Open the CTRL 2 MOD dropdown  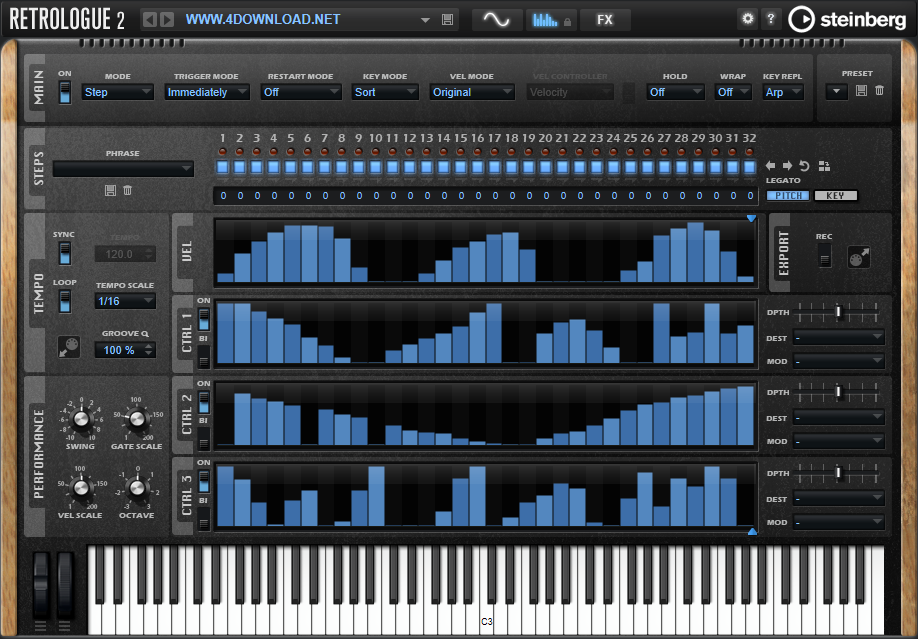coord(838,441)
